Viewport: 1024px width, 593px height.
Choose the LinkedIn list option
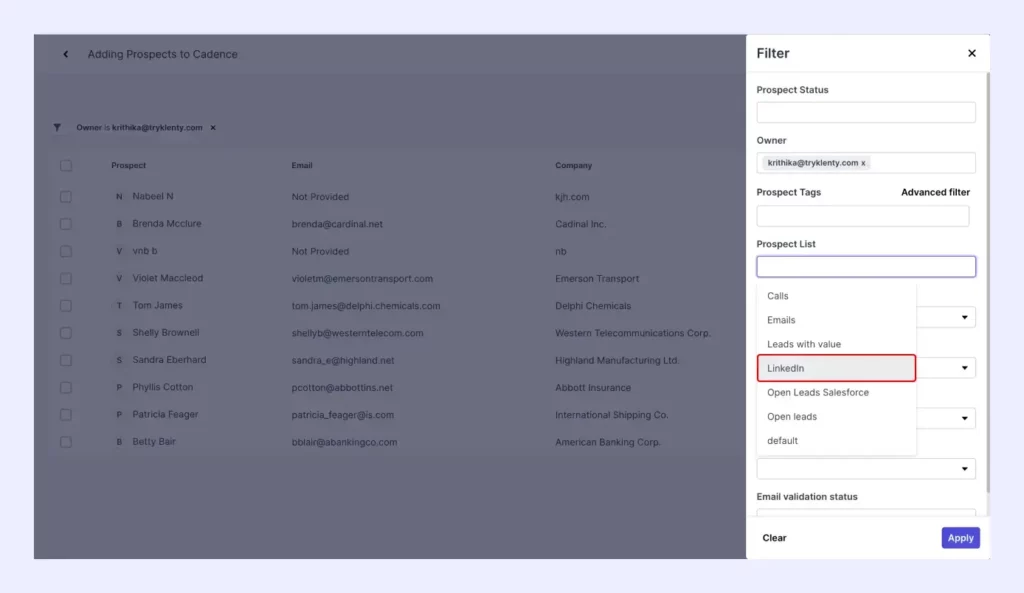pyautogui.click(x=836, y=368)
